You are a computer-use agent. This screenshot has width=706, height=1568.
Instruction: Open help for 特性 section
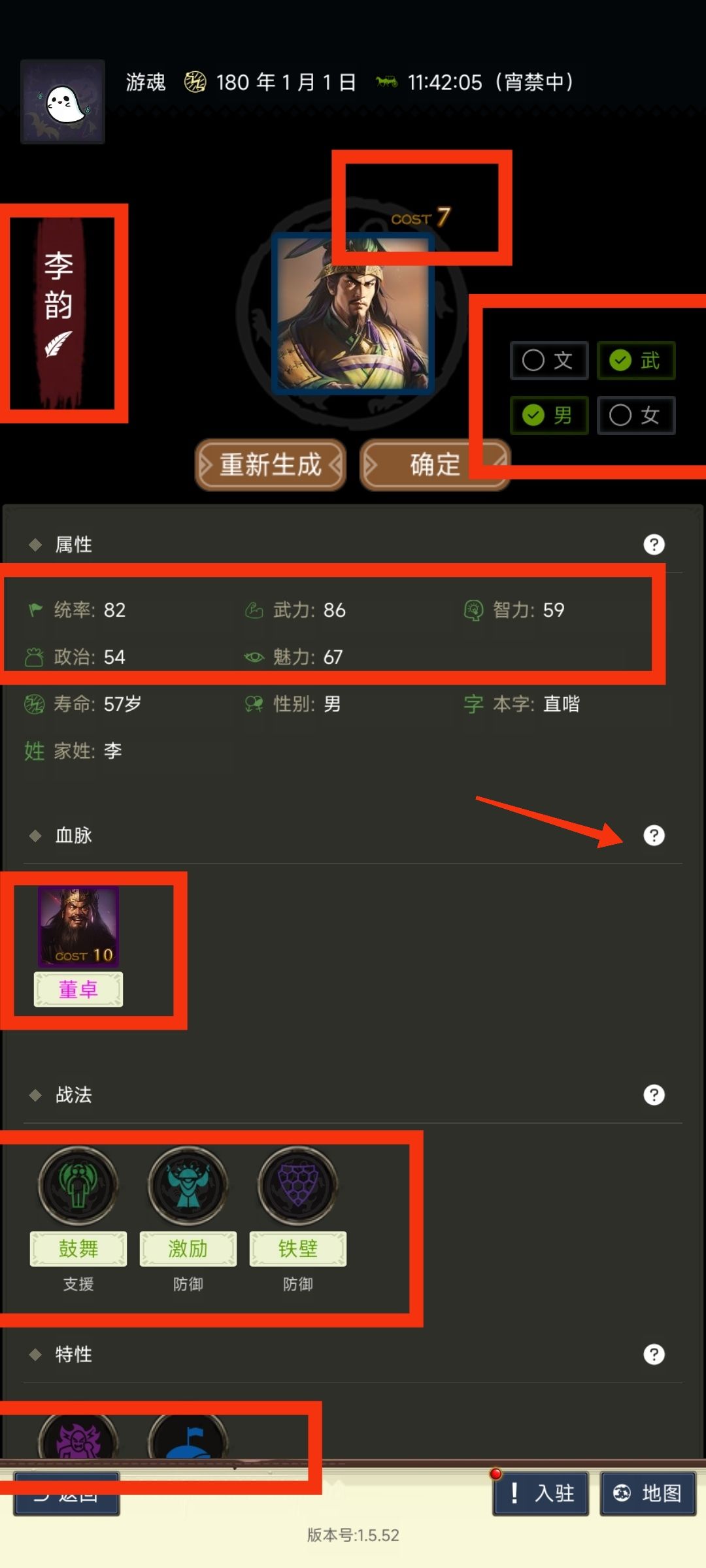point(654,1354)
